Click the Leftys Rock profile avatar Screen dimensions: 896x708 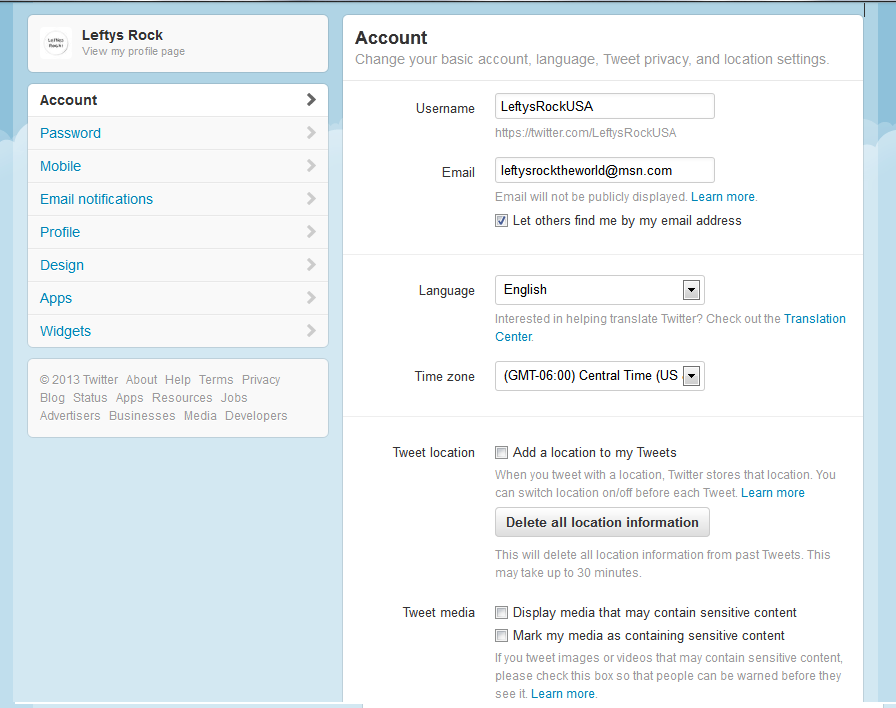pos(56,43)
